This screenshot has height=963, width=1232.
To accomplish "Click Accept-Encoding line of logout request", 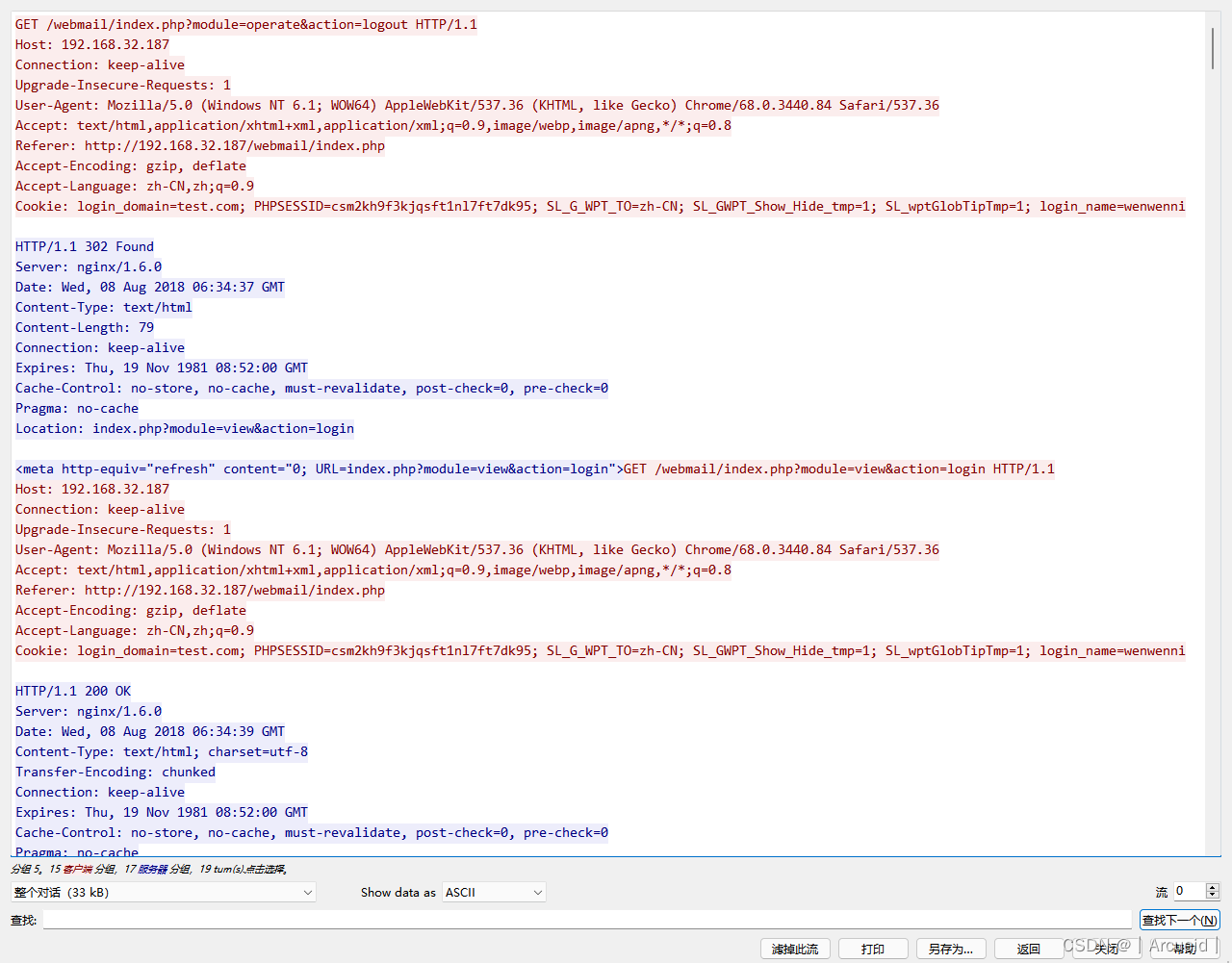I will [131, 165].
